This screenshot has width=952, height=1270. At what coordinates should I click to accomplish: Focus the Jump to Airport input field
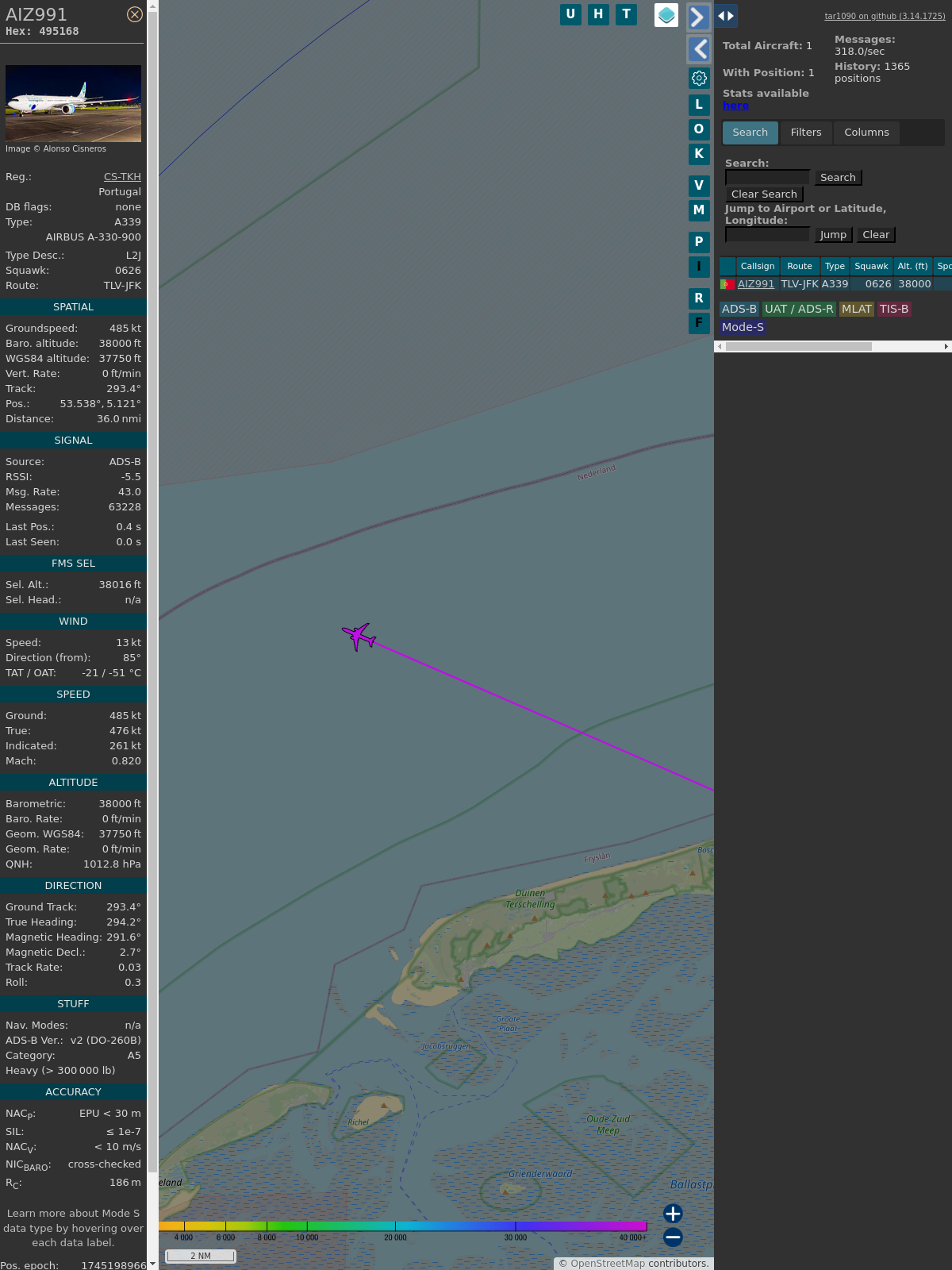767,235
